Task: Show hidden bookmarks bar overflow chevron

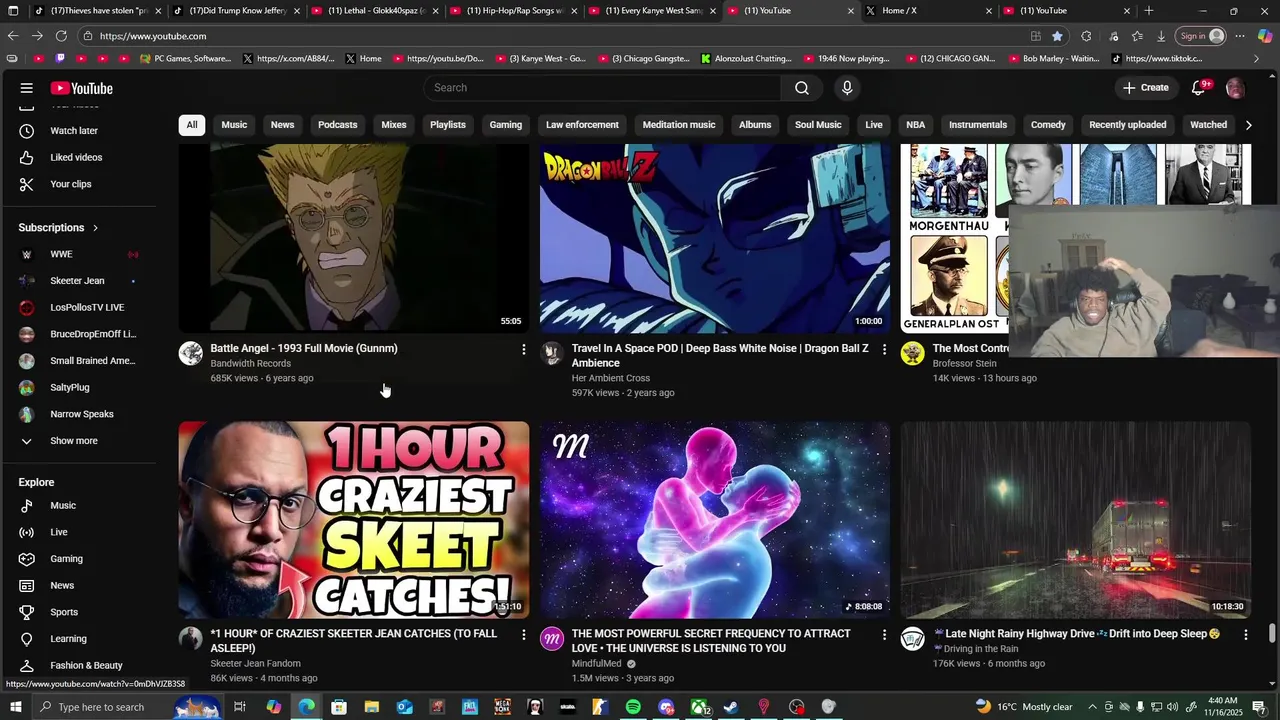Action: (x=1257, y=59)
